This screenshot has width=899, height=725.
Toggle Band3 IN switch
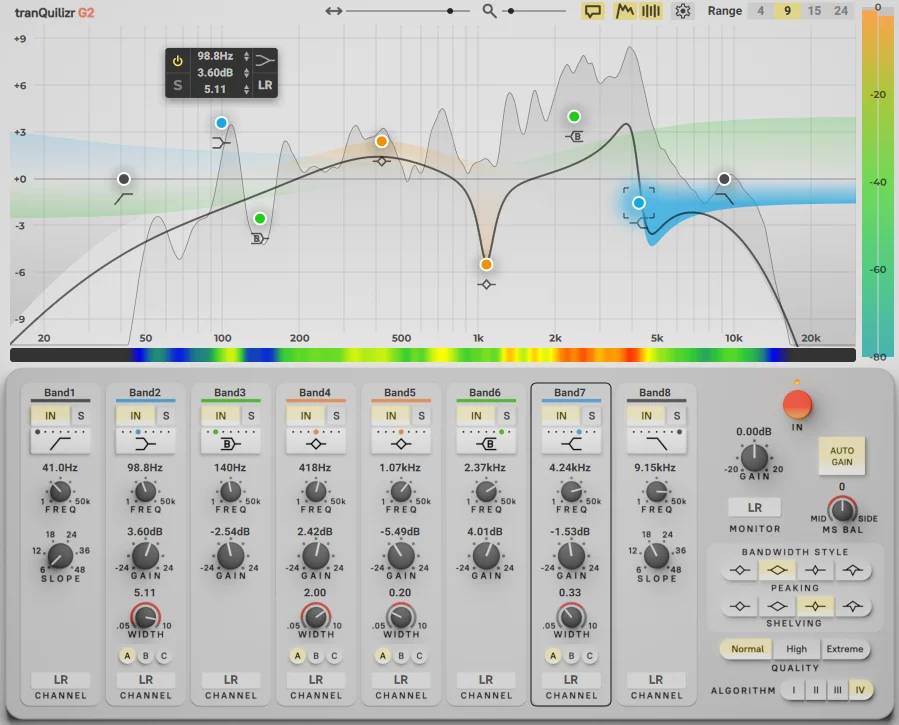221,416
